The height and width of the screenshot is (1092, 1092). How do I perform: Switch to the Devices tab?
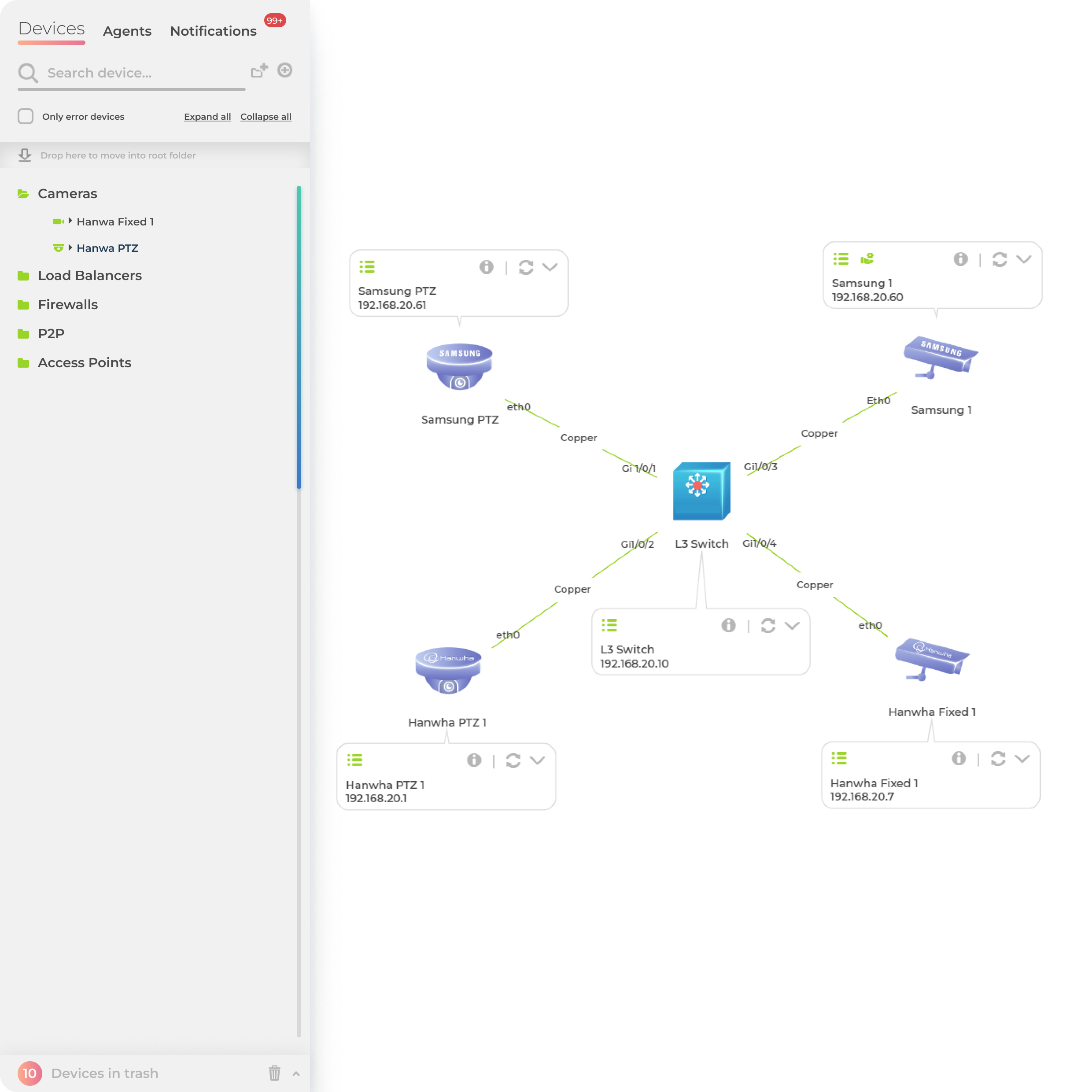pos(52,28)
